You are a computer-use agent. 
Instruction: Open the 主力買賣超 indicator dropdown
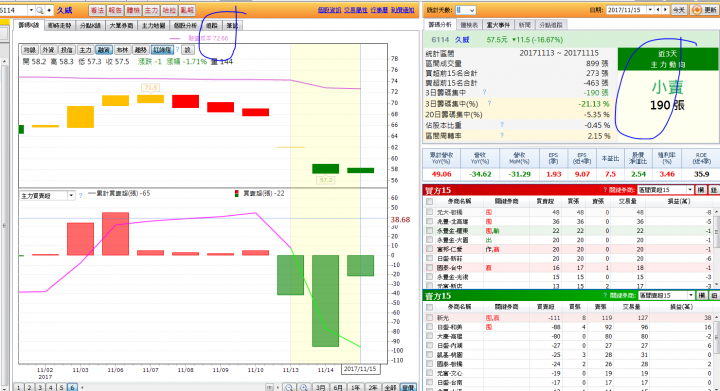[x=71, y=196]
